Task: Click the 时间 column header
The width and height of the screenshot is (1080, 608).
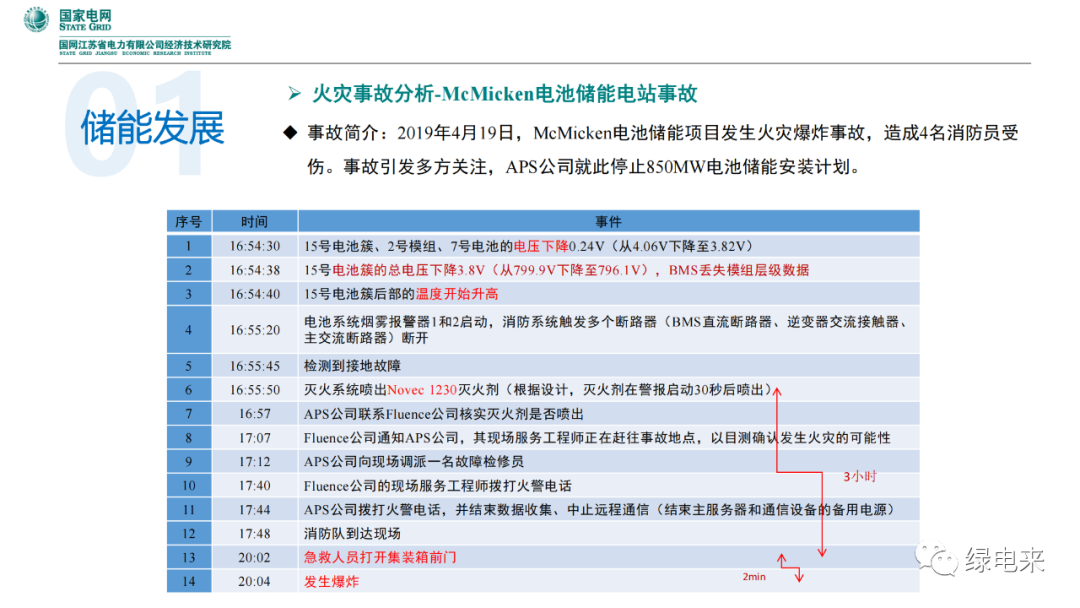Action: pyautogui.click(x=255, y=222)
